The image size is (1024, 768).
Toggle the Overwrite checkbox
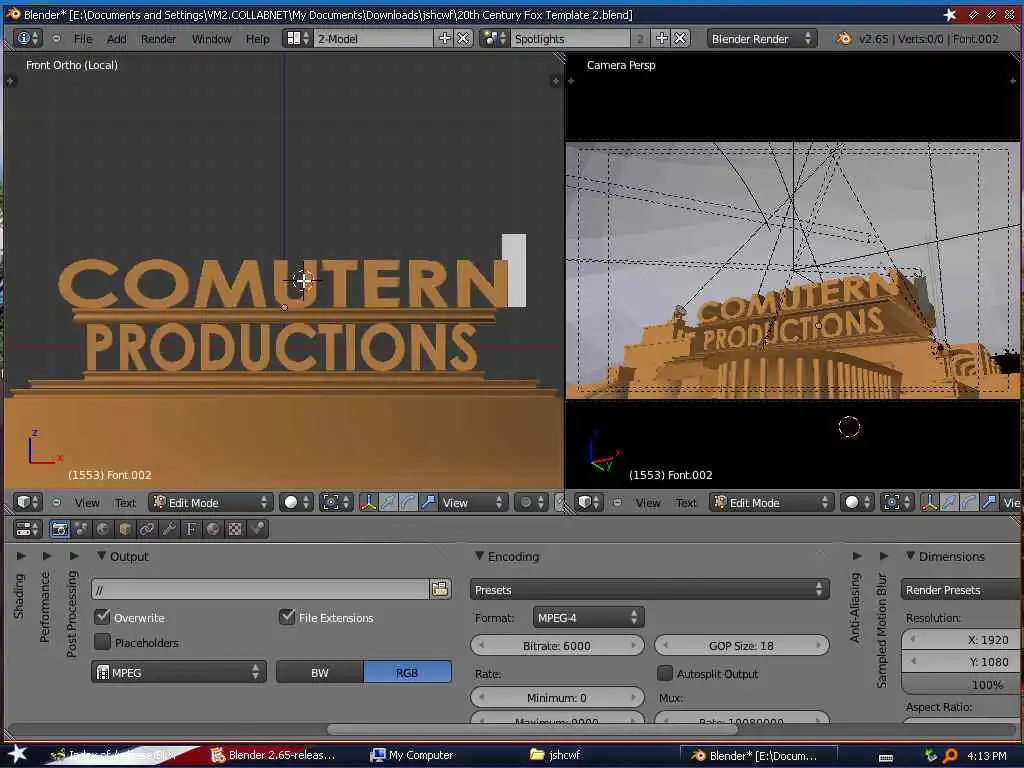tap(103, 616)
